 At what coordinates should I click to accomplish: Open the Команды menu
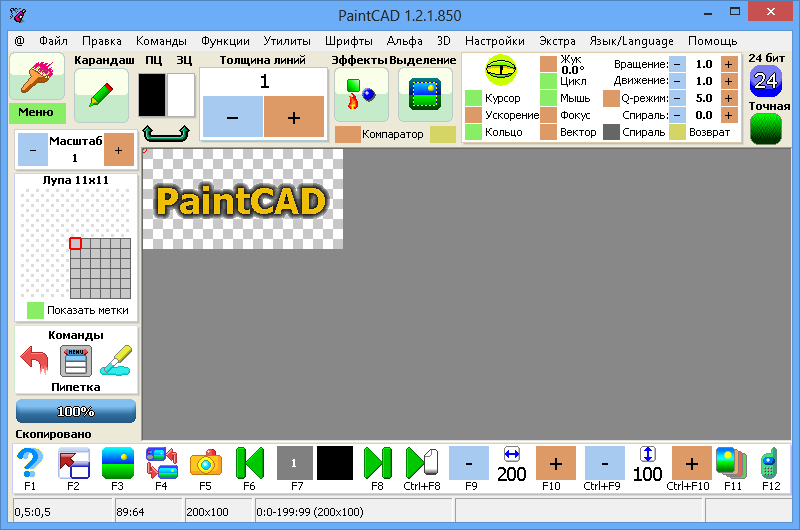click(x=161, y=41)
